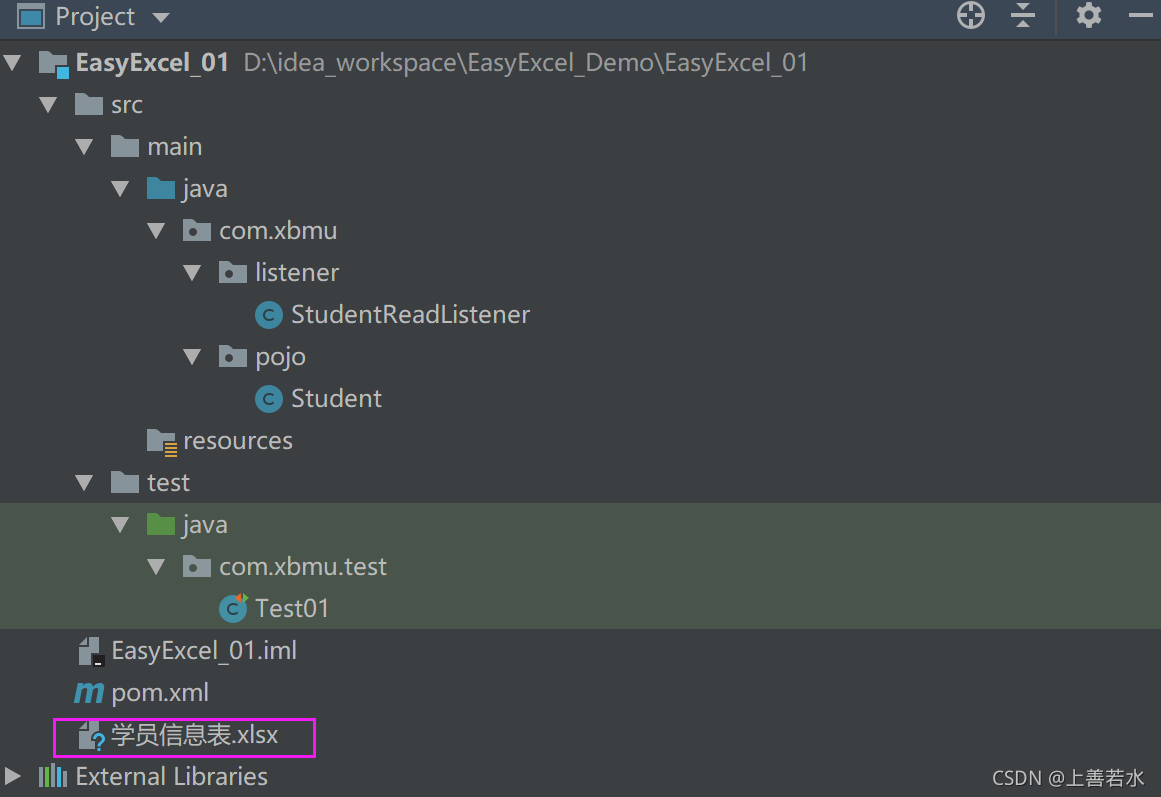Collapse the pojo package arrow
The width and height of the screenshot is (1161, 797).
point(193,357)
